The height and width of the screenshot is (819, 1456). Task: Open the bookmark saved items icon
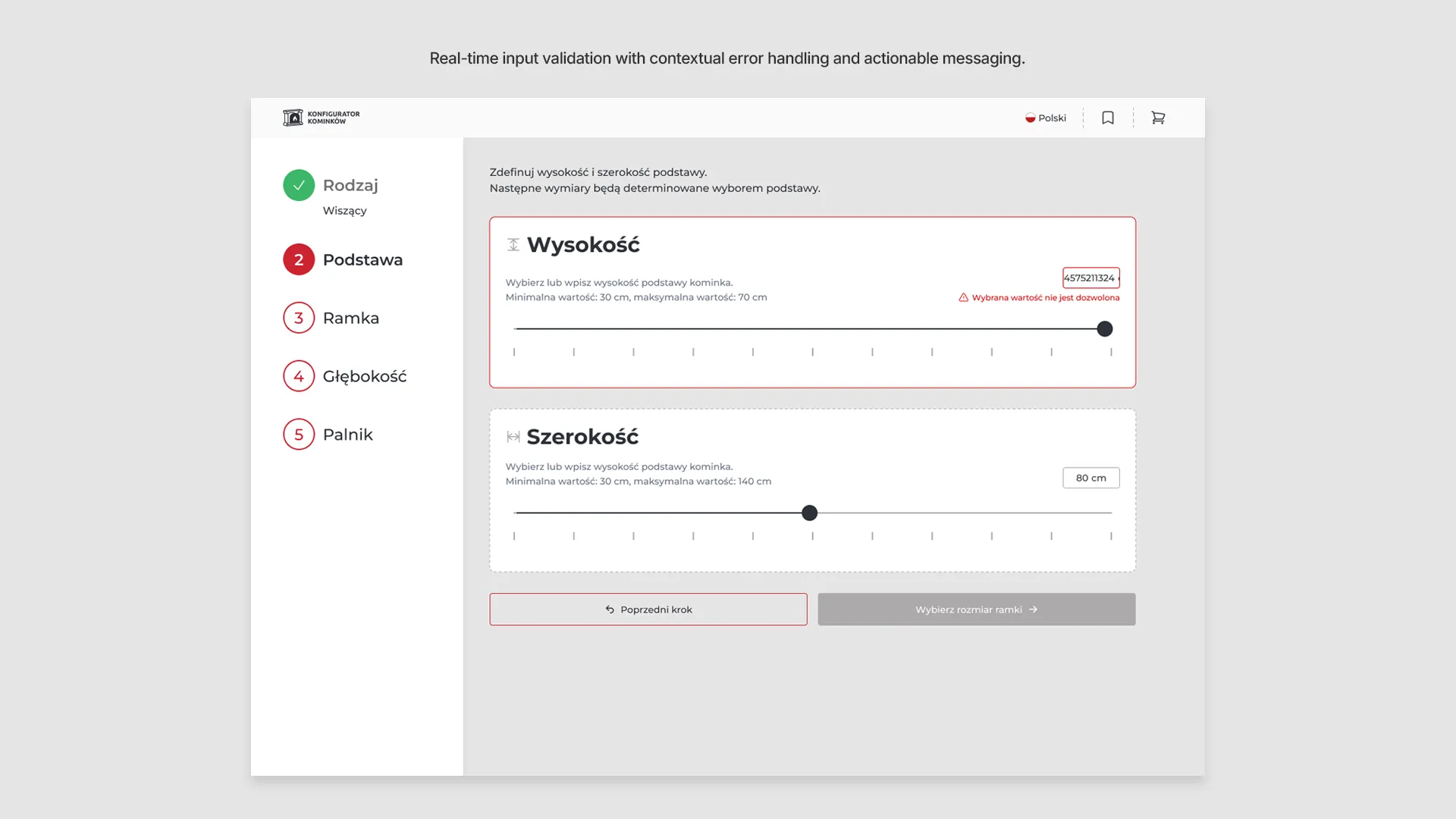pyautogui.click(x=1108, y=118)
